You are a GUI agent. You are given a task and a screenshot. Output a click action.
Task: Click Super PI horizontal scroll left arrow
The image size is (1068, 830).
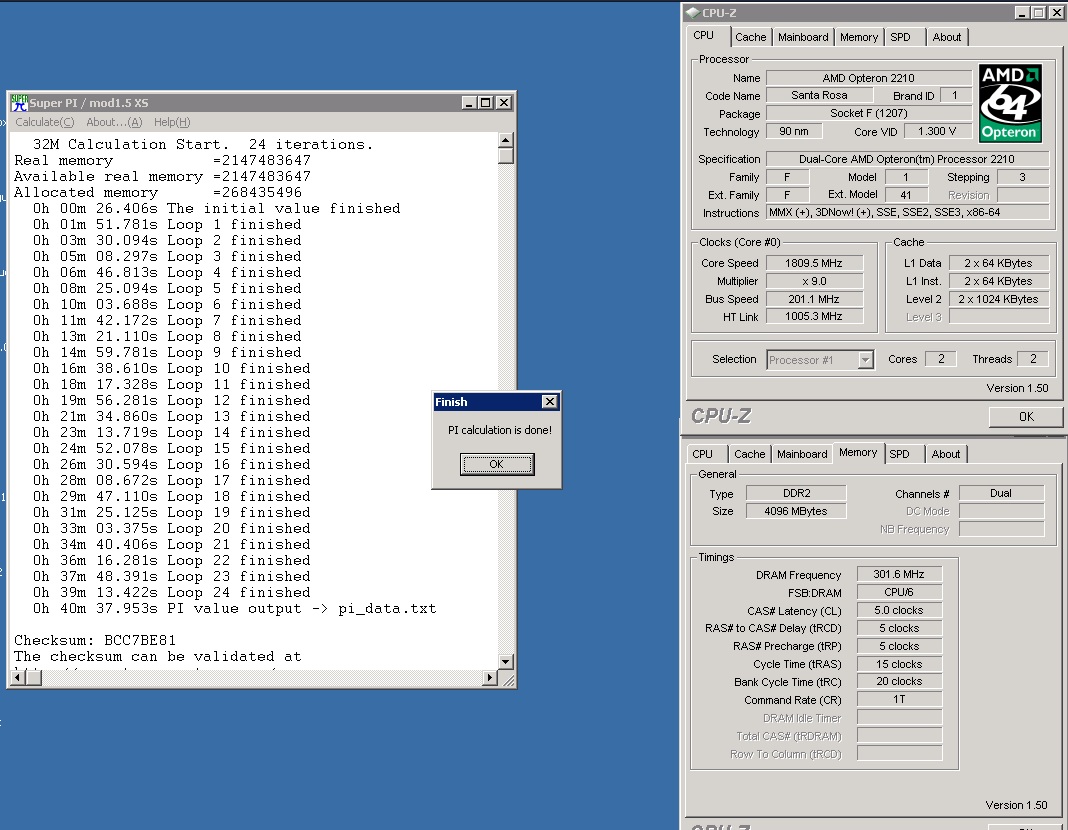click(19, 677)
